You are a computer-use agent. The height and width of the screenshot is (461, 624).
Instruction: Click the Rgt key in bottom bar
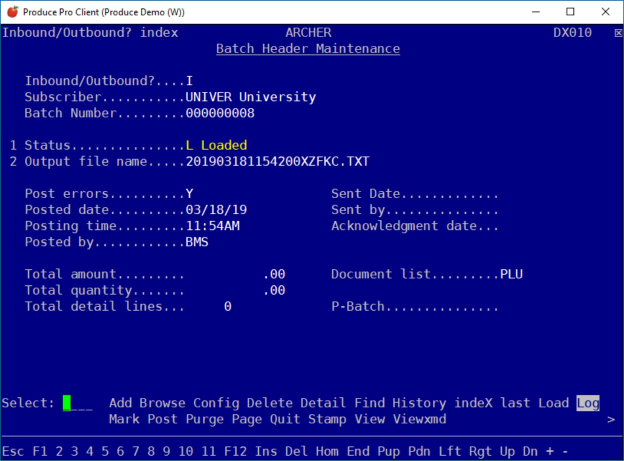pos(481,451)
